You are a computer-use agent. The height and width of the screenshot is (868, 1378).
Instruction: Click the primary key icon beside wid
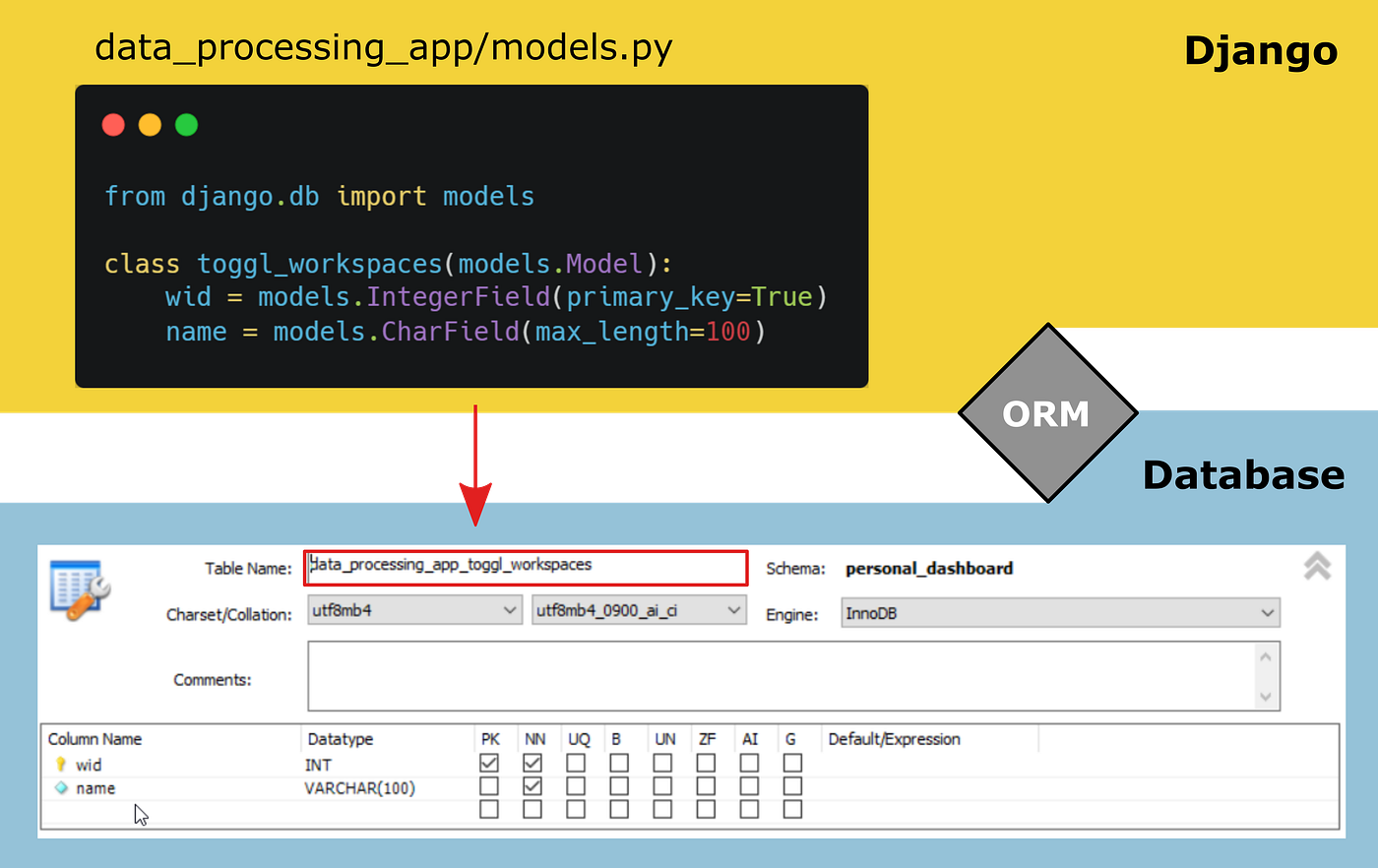coord(61,765)
